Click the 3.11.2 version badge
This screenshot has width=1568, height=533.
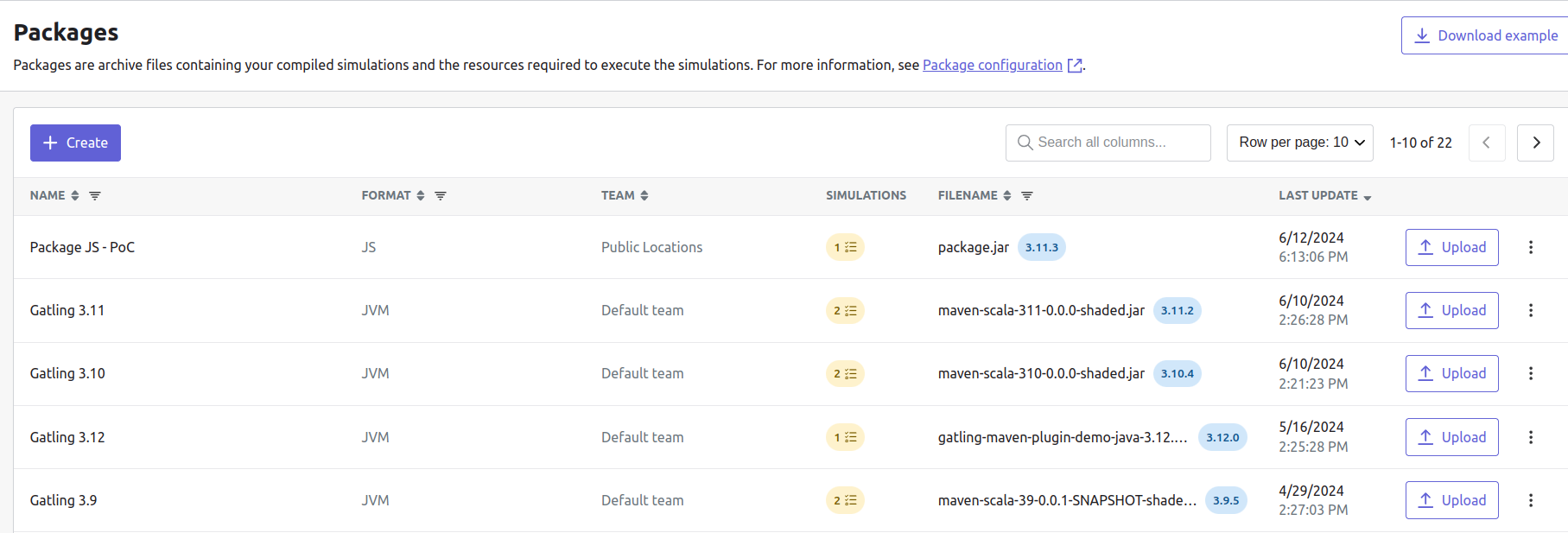coord(1178,310)
